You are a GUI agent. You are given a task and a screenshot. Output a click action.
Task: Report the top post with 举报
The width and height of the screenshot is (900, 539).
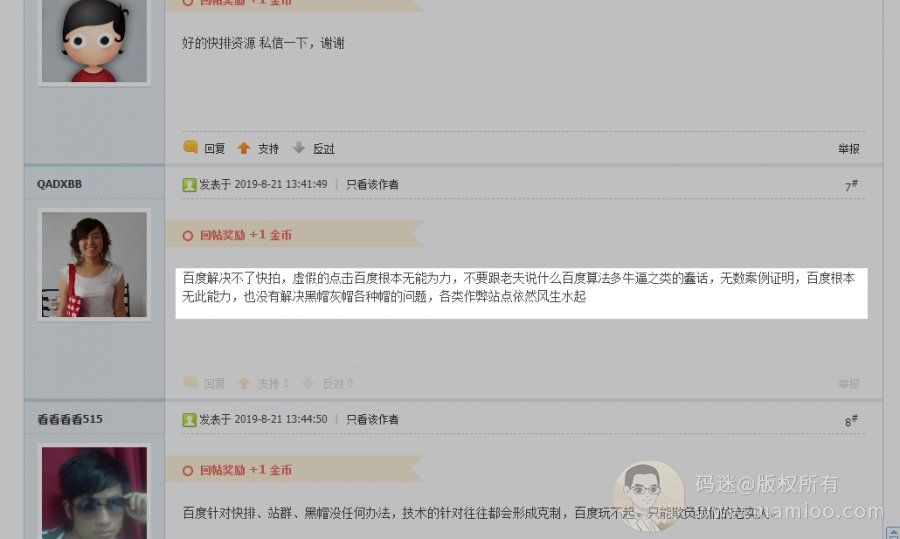[x=848, y=149]
